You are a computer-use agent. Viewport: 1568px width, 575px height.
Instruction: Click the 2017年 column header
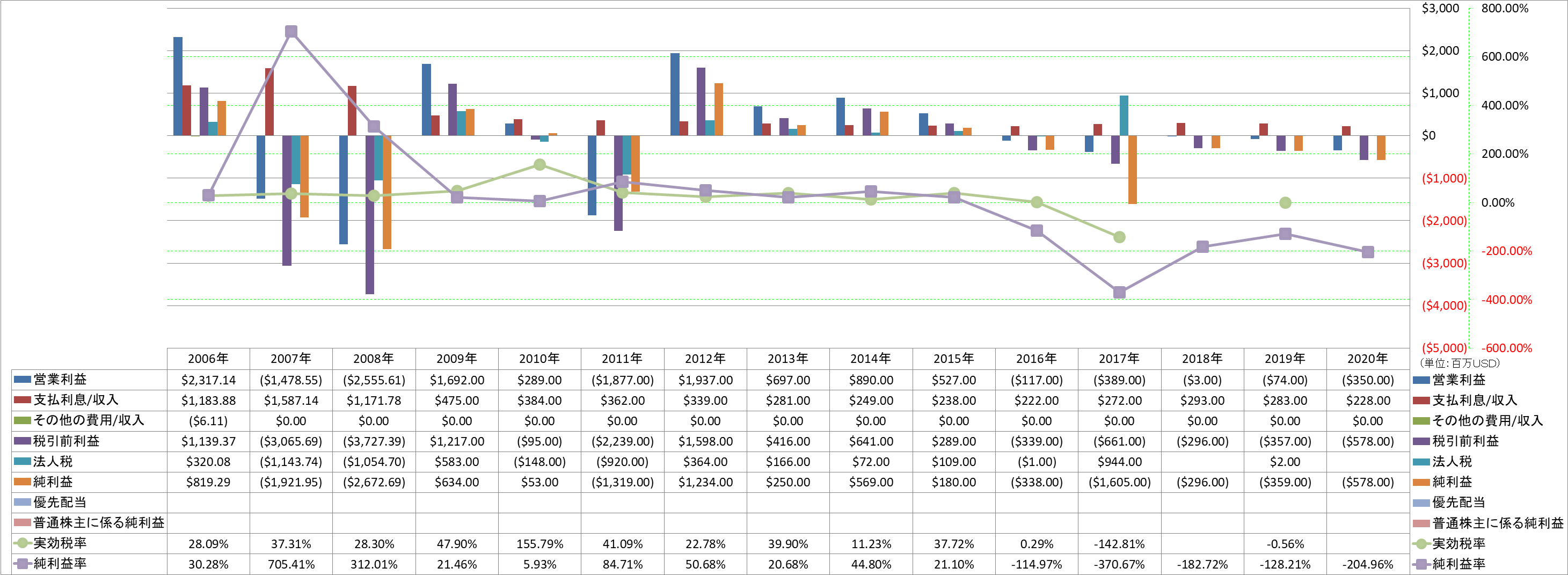1119,359
